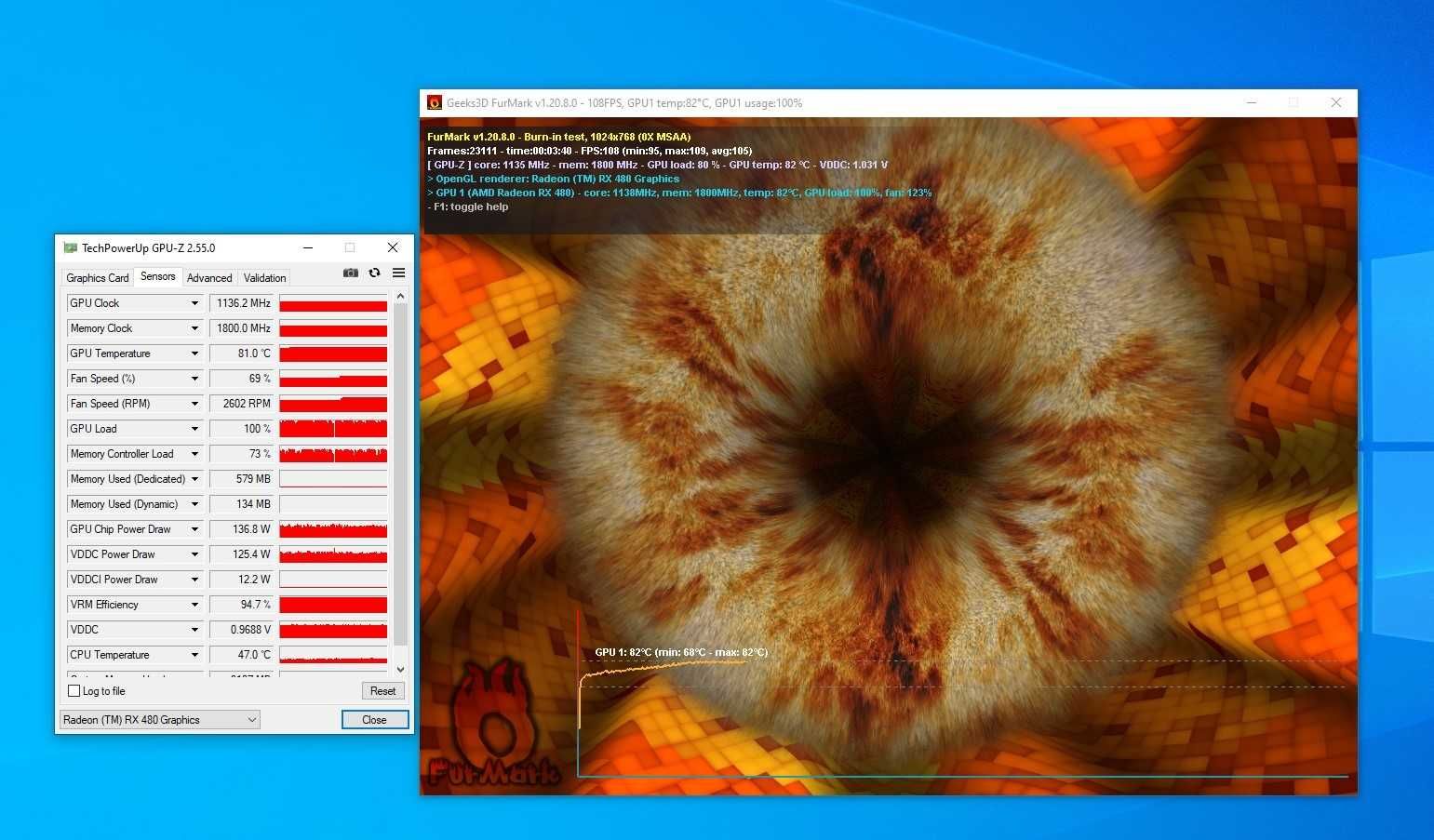Open the Fan Speed (RPM) dropdown
The image size is (1434, 840).
[194, 404]
